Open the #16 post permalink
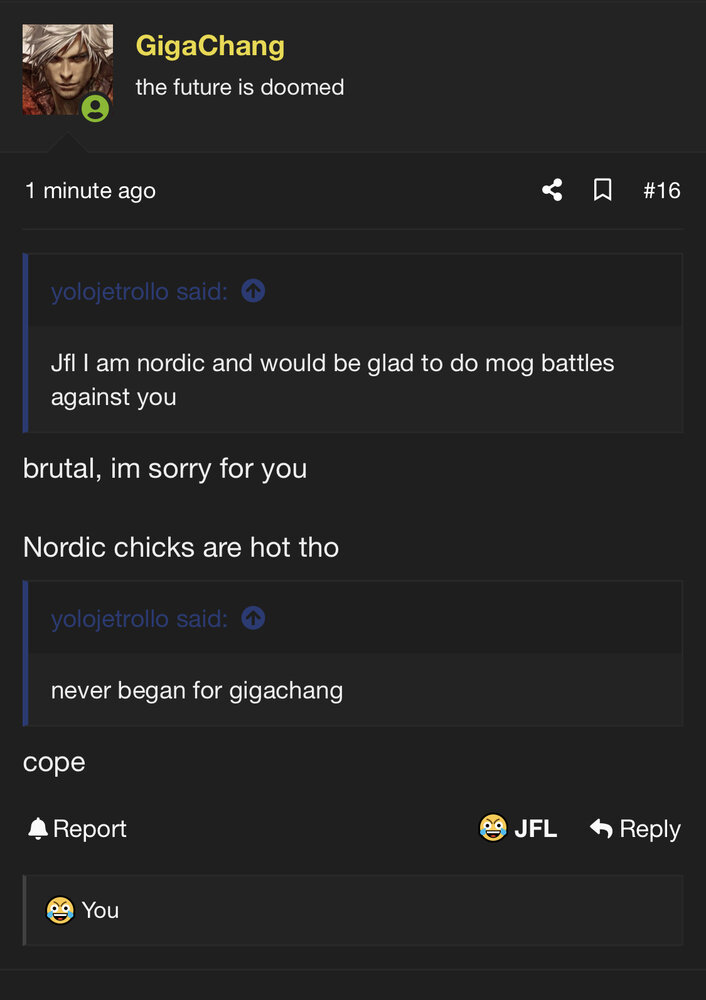Image resolution: width=706 pixels, height=1000 pixels. (661, 190)
